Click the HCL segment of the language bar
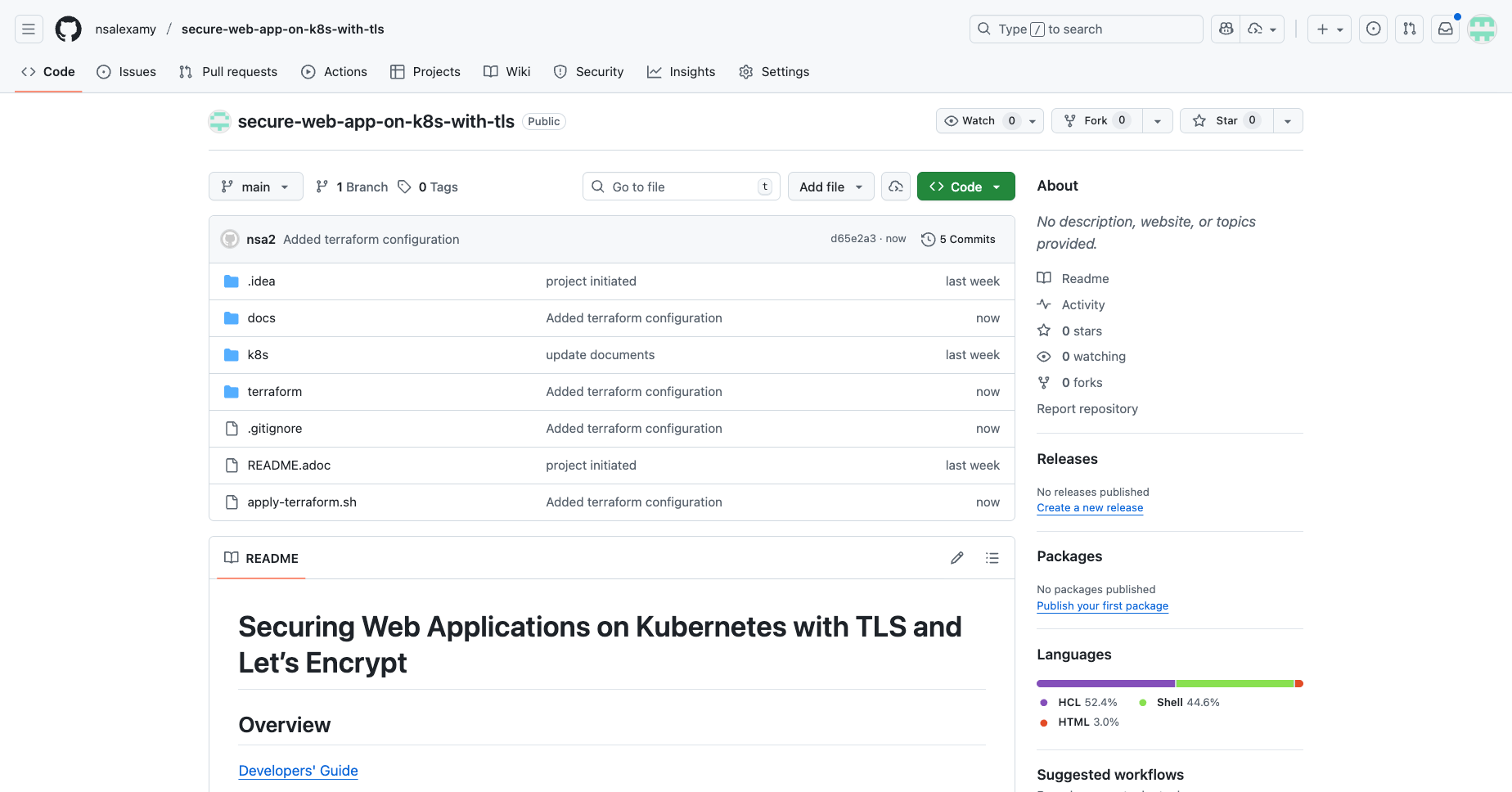The width and height of the screenshot is (1512, 792). coord(1105,683)
